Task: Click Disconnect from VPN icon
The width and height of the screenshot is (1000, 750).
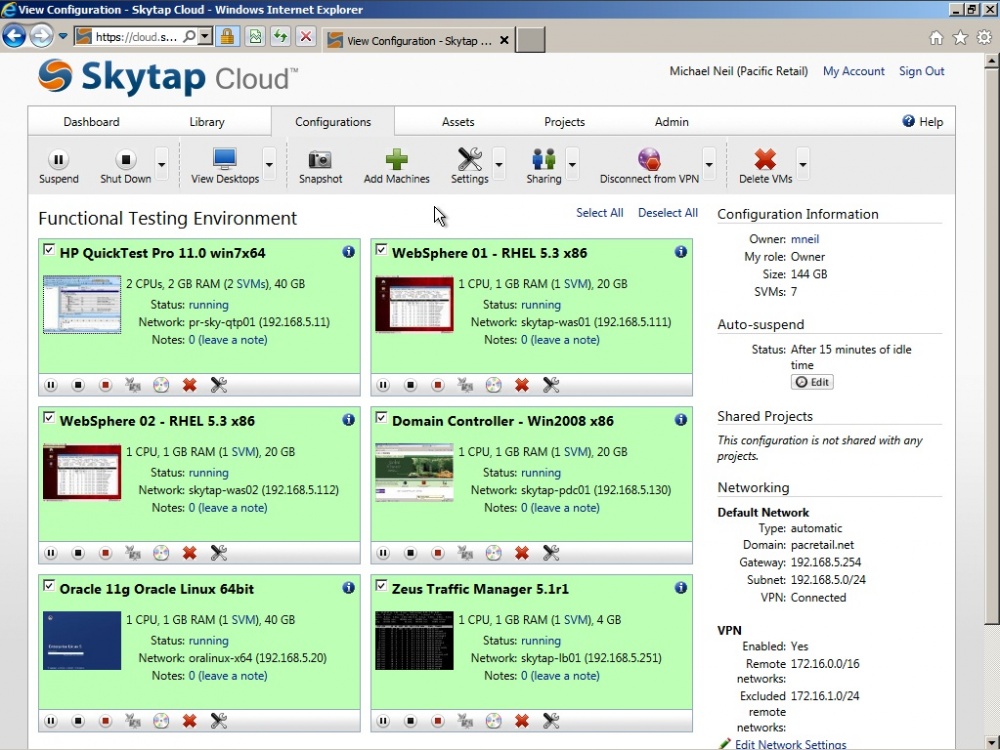Action: coord(649,159)
